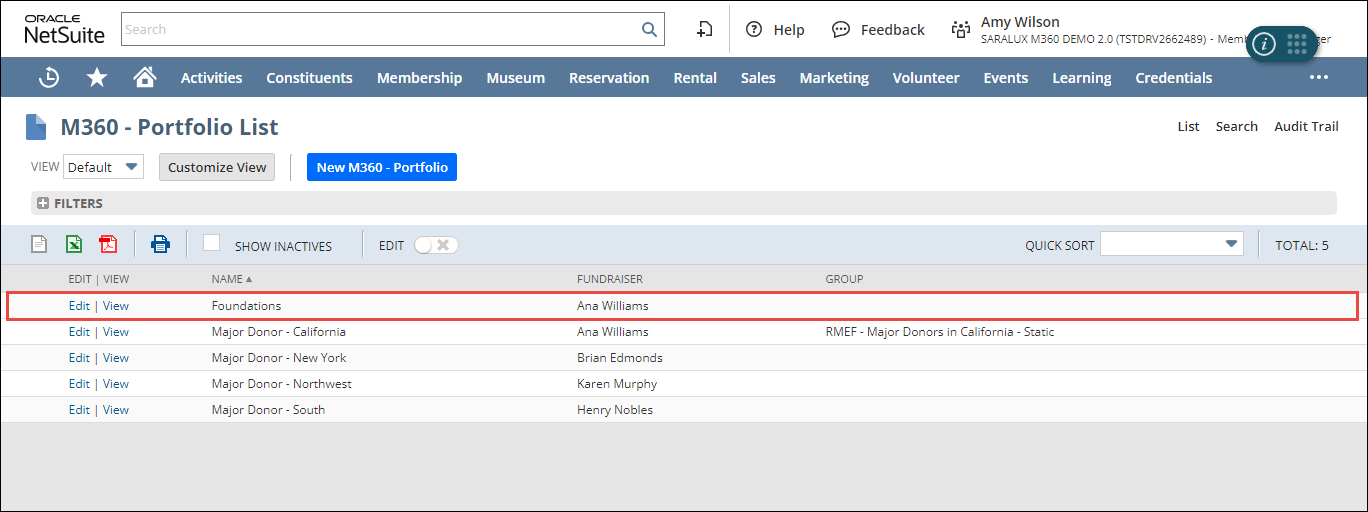Check the Show Inactives checkbox

click(x=211, y=243)
